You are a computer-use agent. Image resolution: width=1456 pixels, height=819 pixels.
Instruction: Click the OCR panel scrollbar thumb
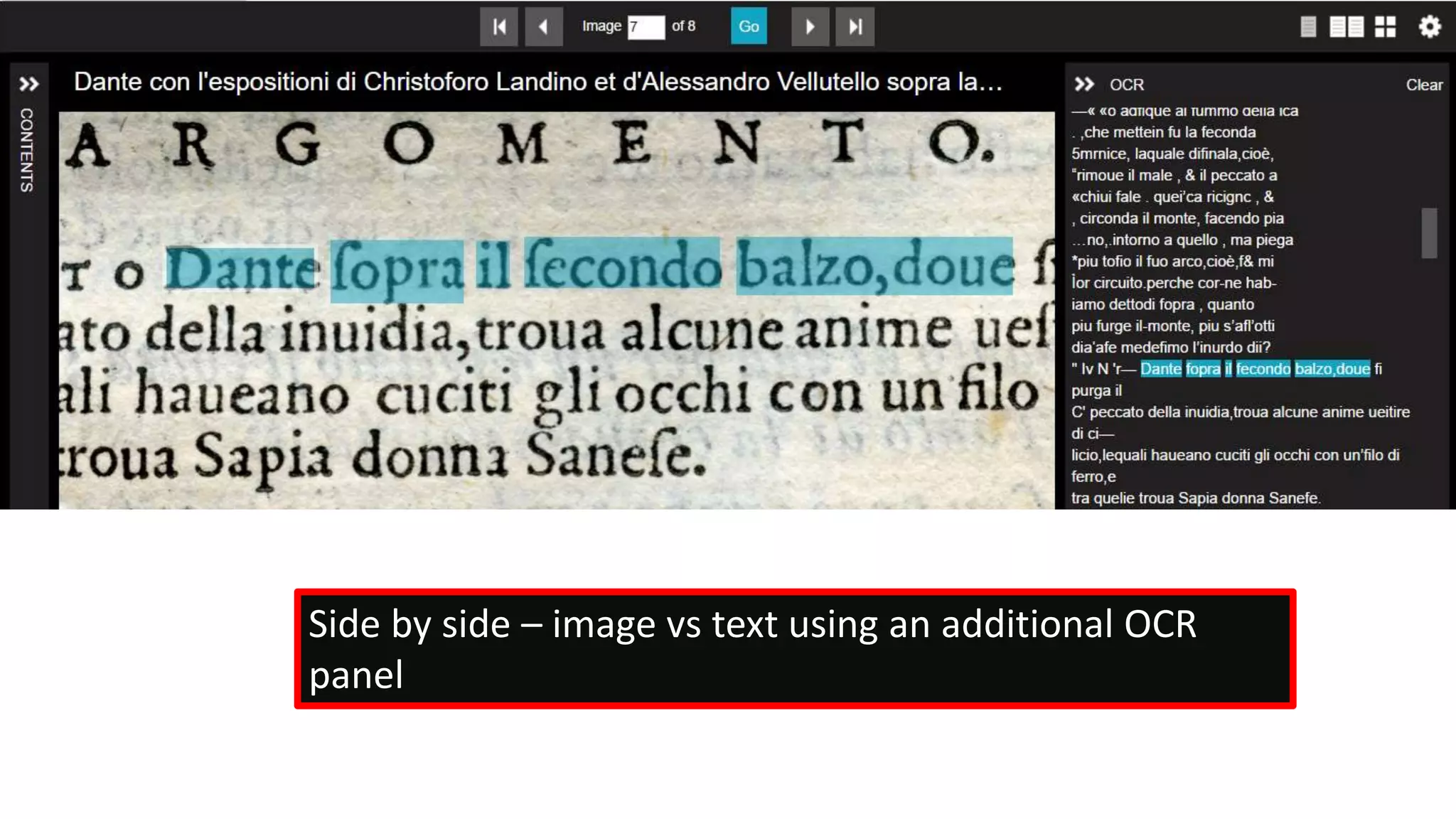point(1429,233)
